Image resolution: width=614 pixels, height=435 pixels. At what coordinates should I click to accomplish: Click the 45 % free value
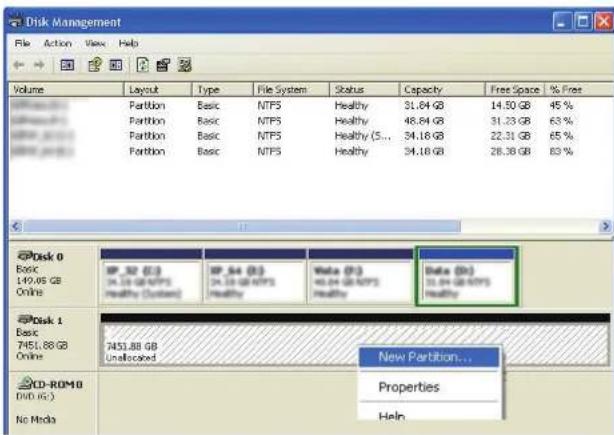[x=561, y=105]
